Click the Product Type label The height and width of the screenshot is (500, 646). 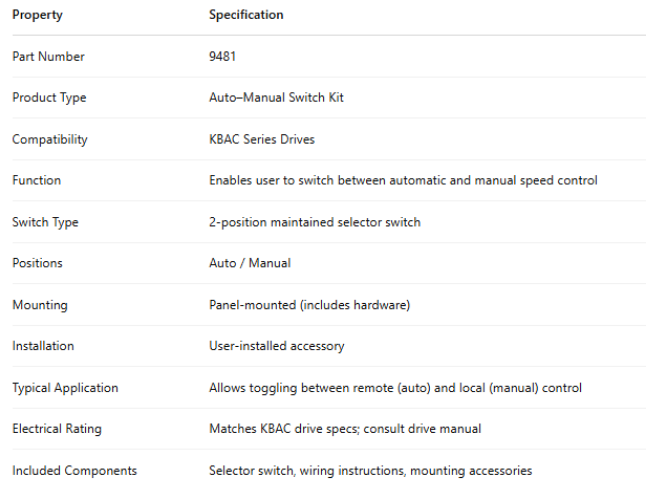click(49, 98)
